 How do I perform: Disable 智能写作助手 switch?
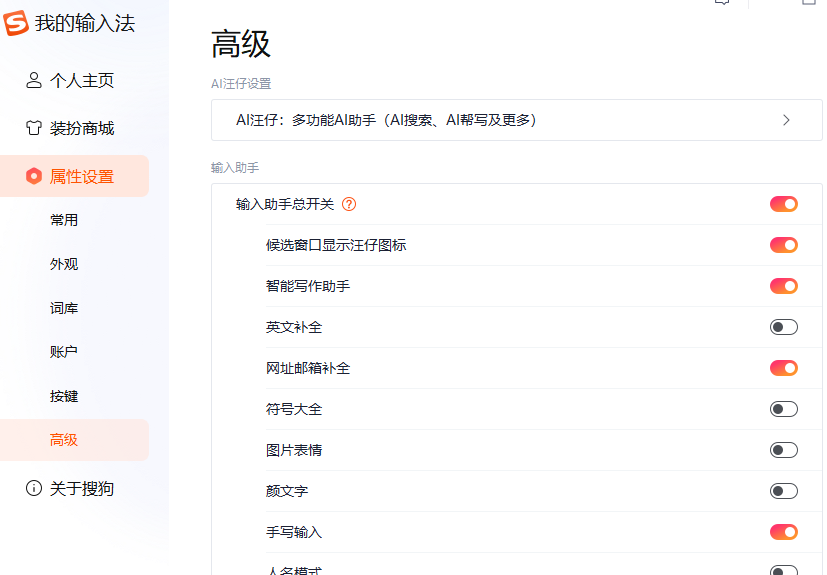click(x=784, y=286)
